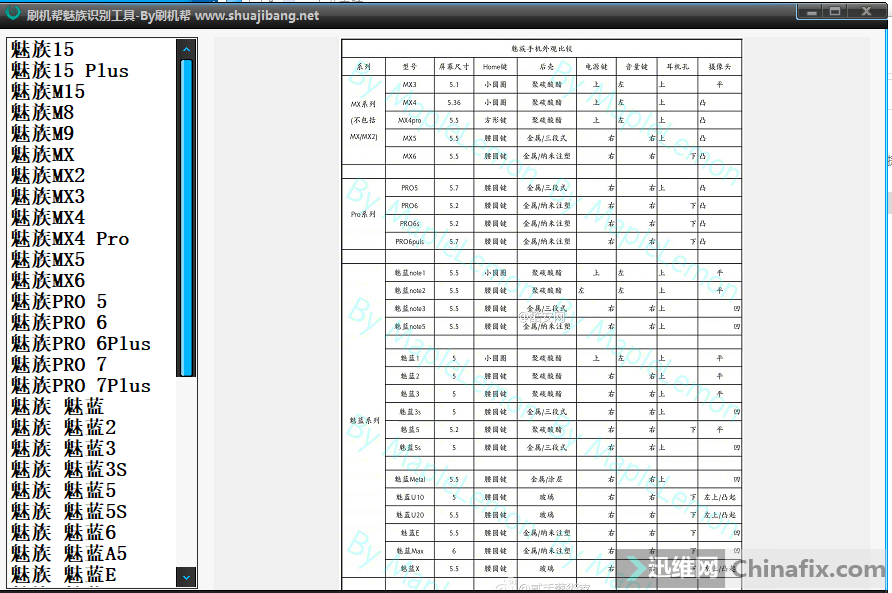This screenshot has width=892, height=593.
Task: Select 魅族MX2 in the list
Action: (x=48, y=176)
